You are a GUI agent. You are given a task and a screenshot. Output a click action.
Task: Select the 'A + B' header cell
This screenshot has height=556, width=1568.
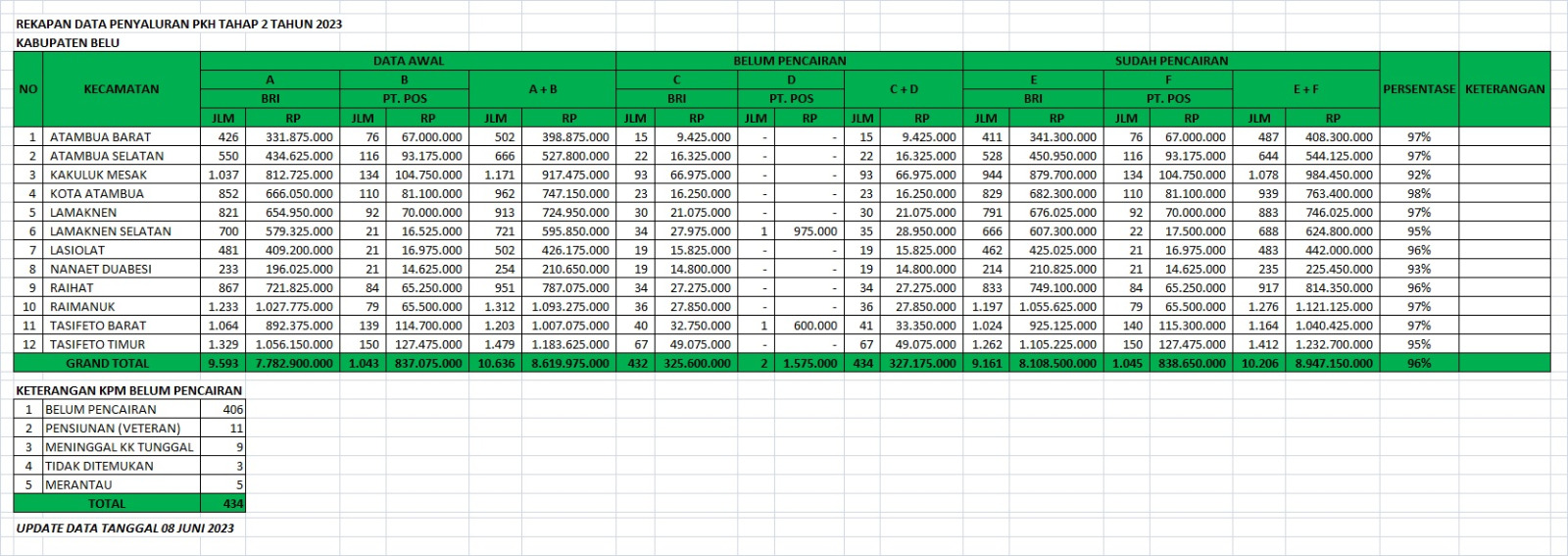[x=543, y=89]
